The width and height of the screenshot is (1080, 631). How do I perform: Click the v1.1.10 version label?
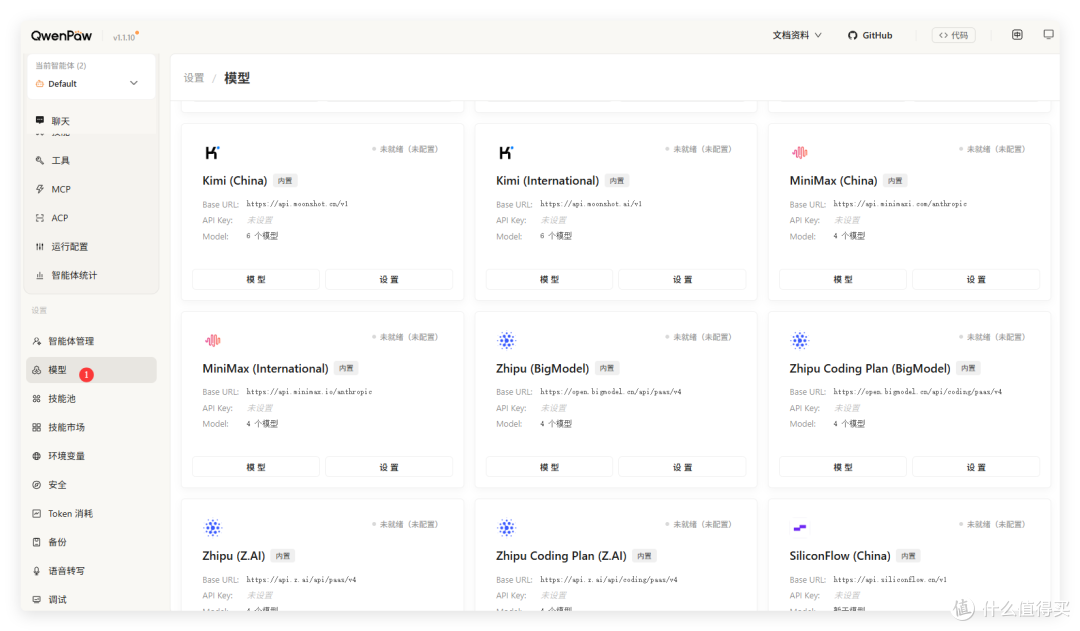pyautogui.click(x=125, y=37)
